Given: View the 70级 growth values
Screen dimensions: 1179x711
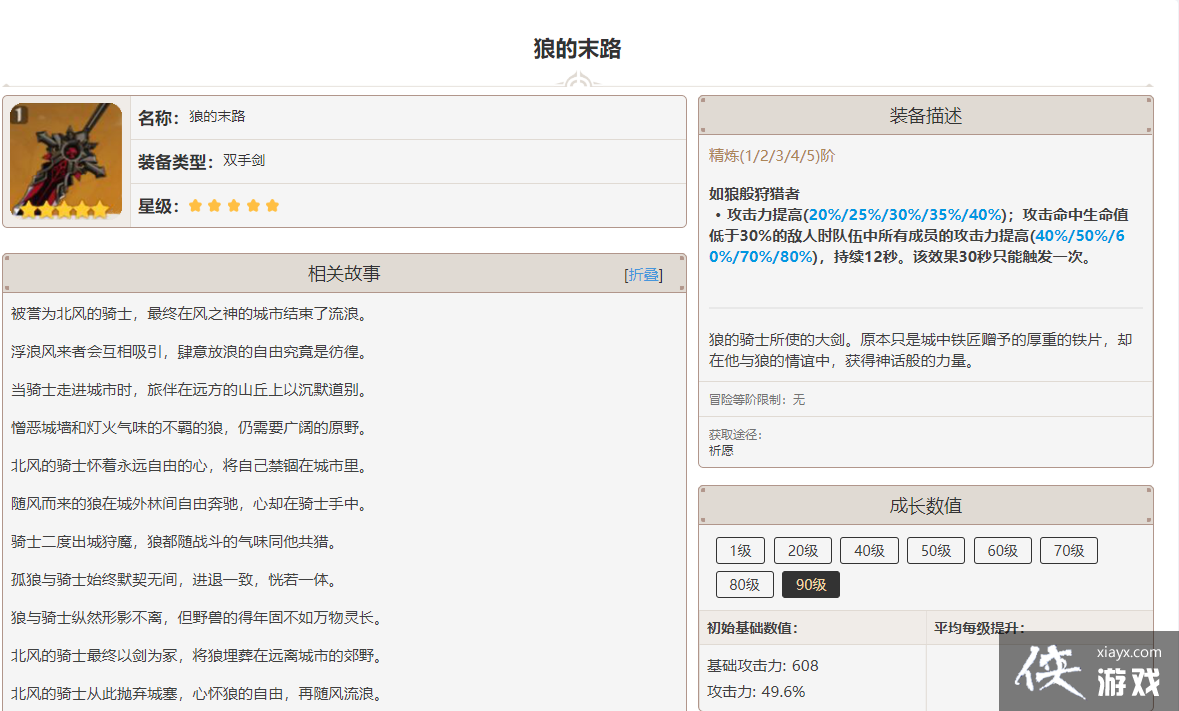Looking at the screenshot, I should (x=1068, y=550).
